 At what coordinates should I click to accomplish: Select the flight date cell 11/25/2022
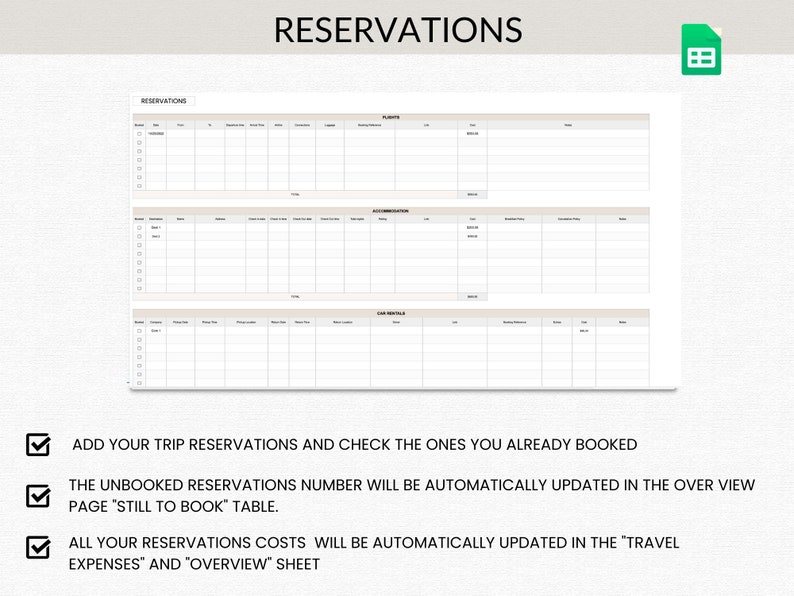(156, 133)
